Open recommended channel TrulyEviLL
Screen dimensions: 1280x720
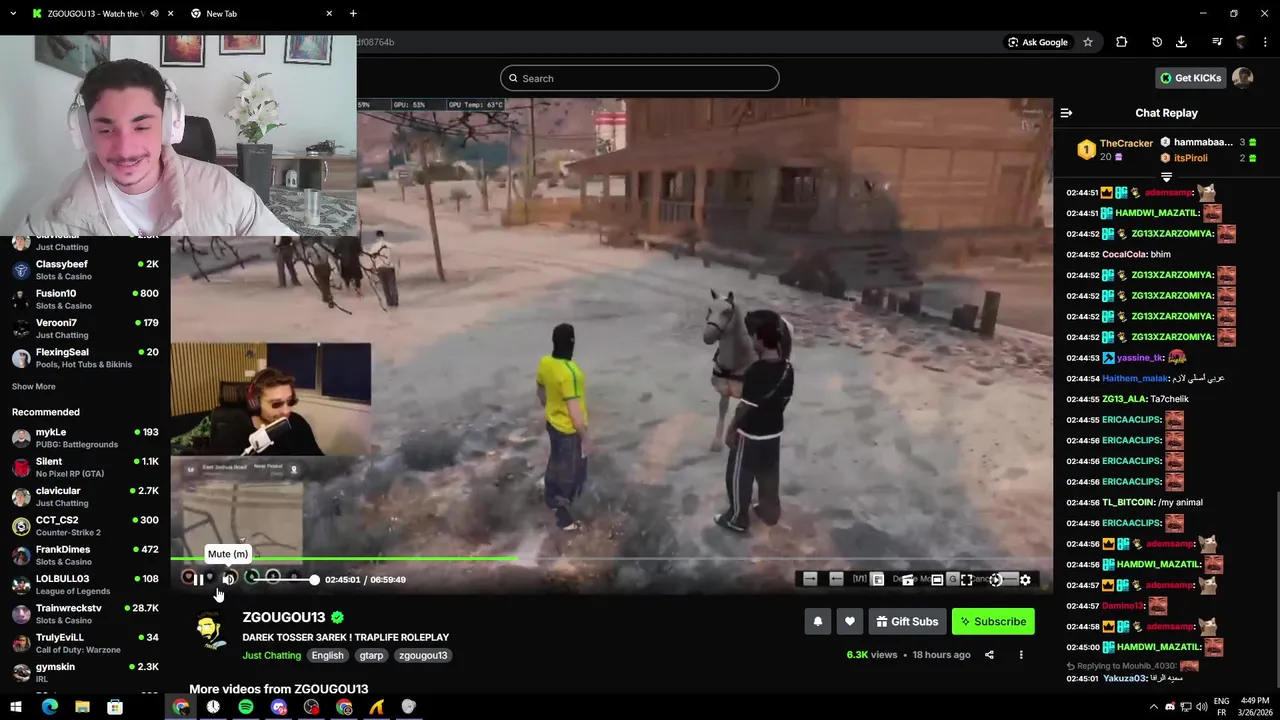click(85, 643)
